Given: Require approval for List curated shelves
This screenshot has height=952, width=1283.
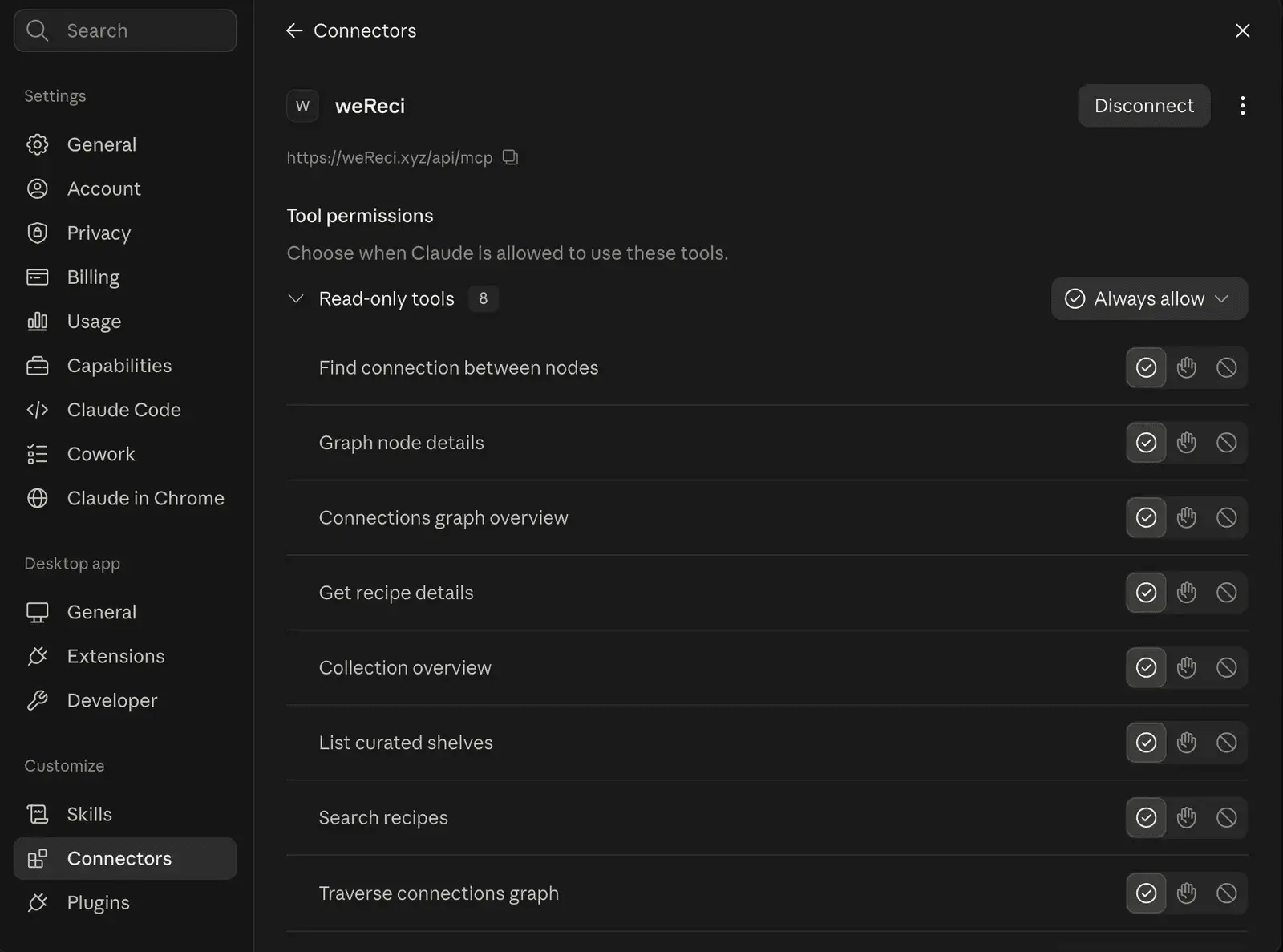Looking at the screenshot, I should [x=1186, y=743].
